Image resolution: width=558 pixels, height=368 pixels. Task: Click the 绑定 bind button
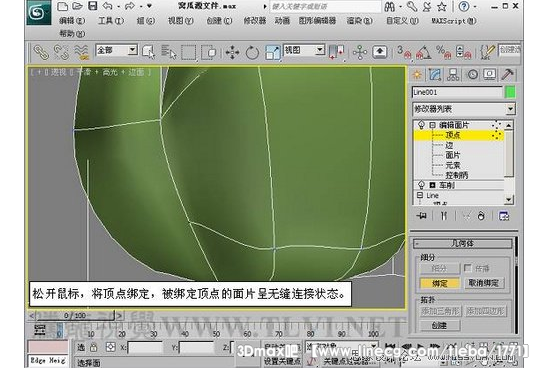(439, 283)
